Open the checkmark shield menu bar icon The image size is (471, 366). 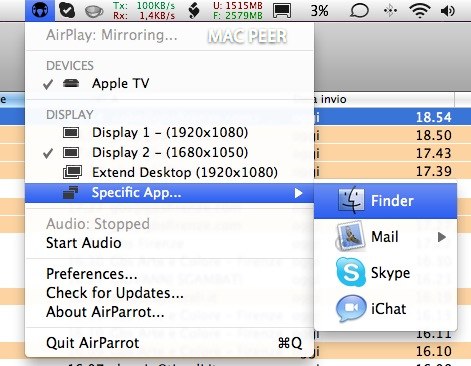point(67,10)
